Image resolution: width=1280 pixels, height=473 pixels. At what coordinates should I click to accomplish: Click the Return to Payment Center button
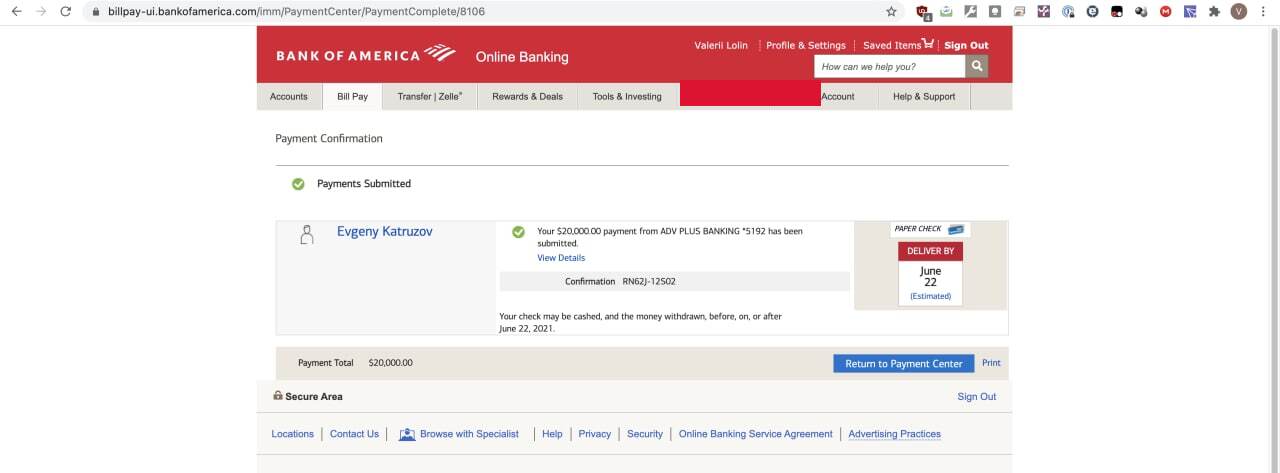904,363
